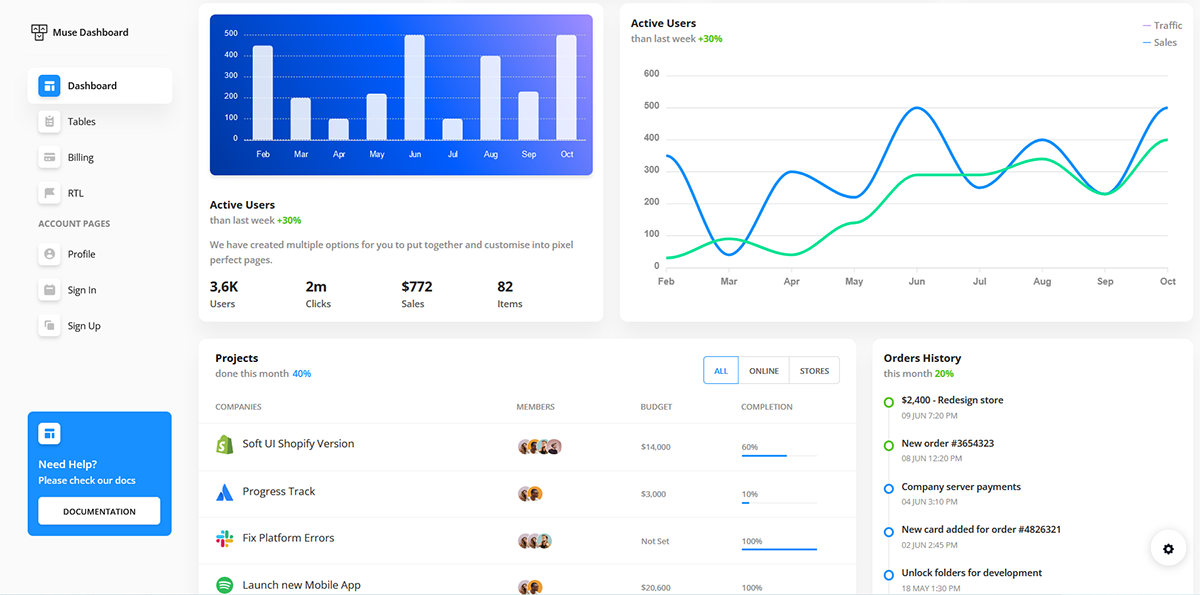Image resolution: width=1200 pixels, height=595 pixels.
Task: Click member avatars for Launch new Mobile App
Action: (530, 588)
